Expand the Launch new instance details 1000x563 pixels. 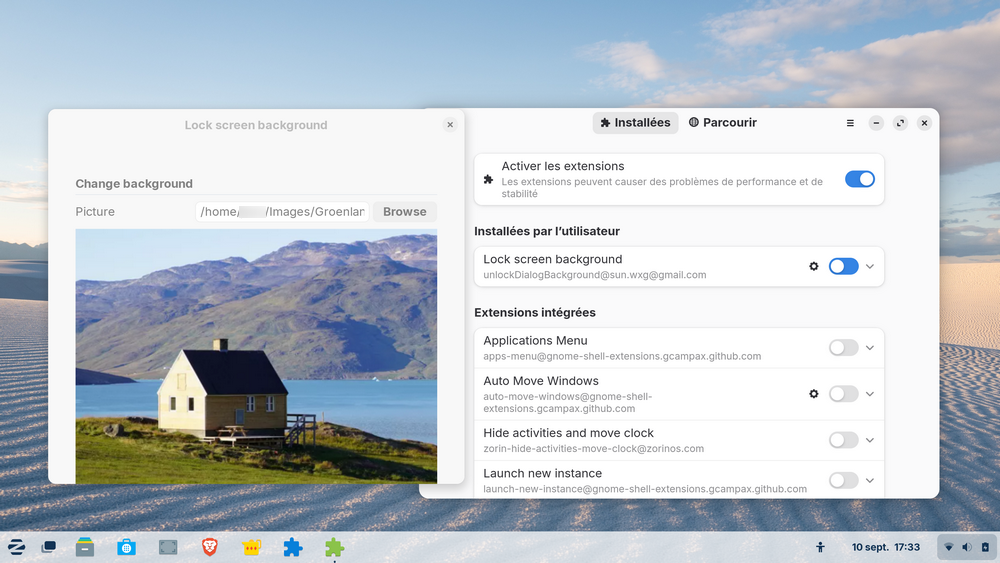click(x=870, y=480)
